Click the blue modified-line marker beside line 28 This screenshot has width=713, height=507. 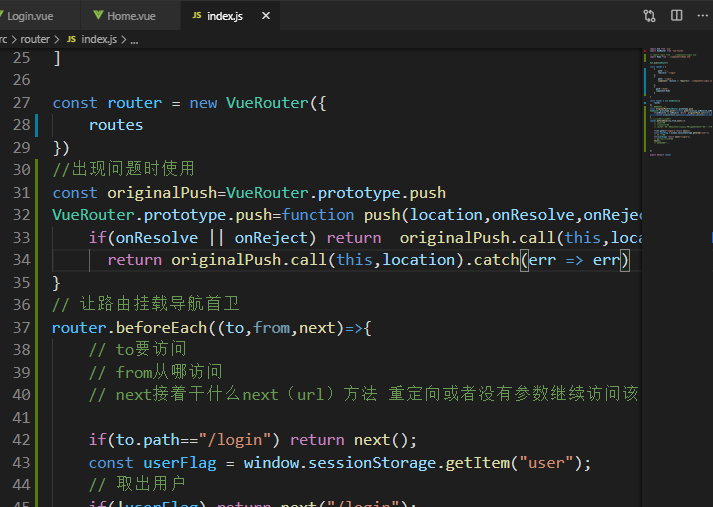pyautogui.click(x=36, y=125)
